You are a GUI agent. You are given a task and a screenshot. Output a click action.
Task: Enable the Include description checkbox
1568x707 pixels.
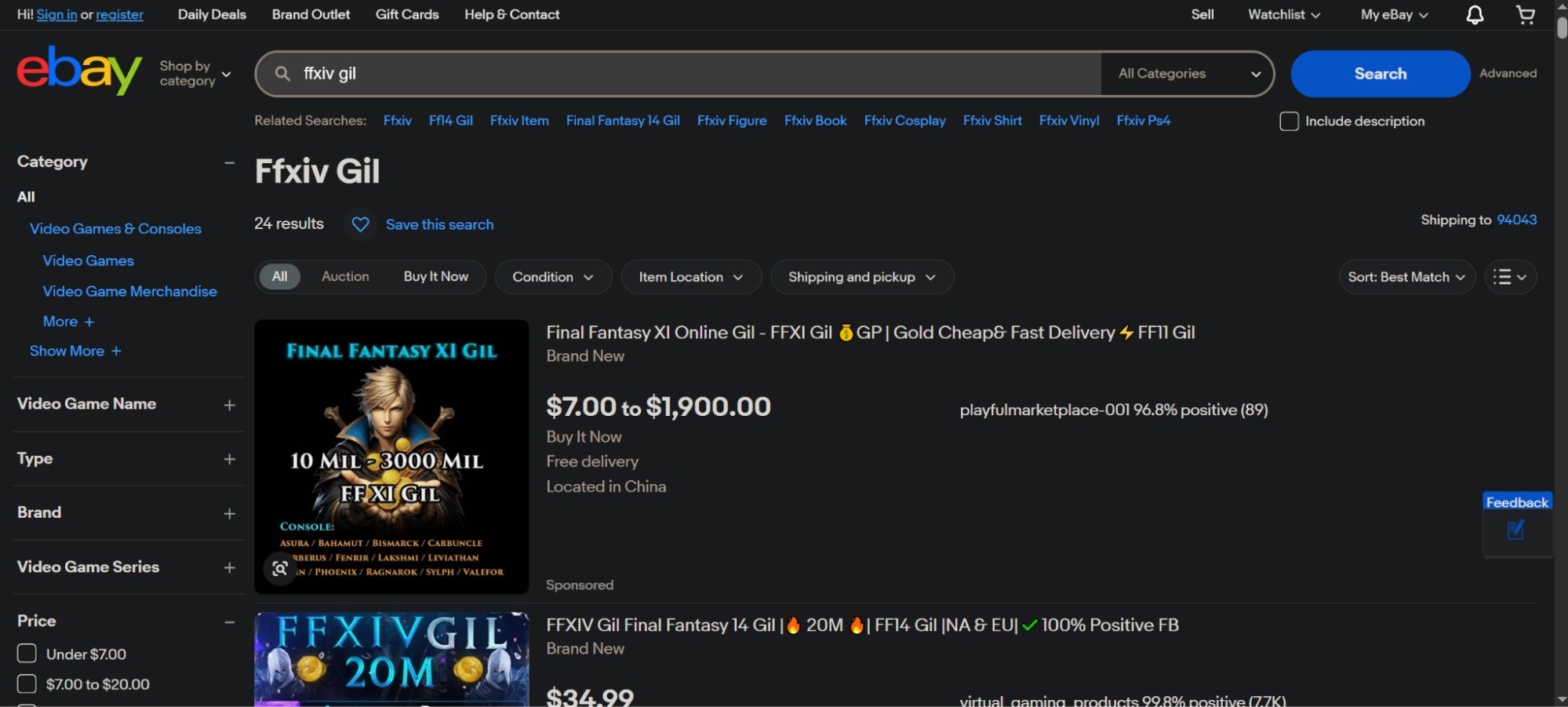click(1289, 121)
